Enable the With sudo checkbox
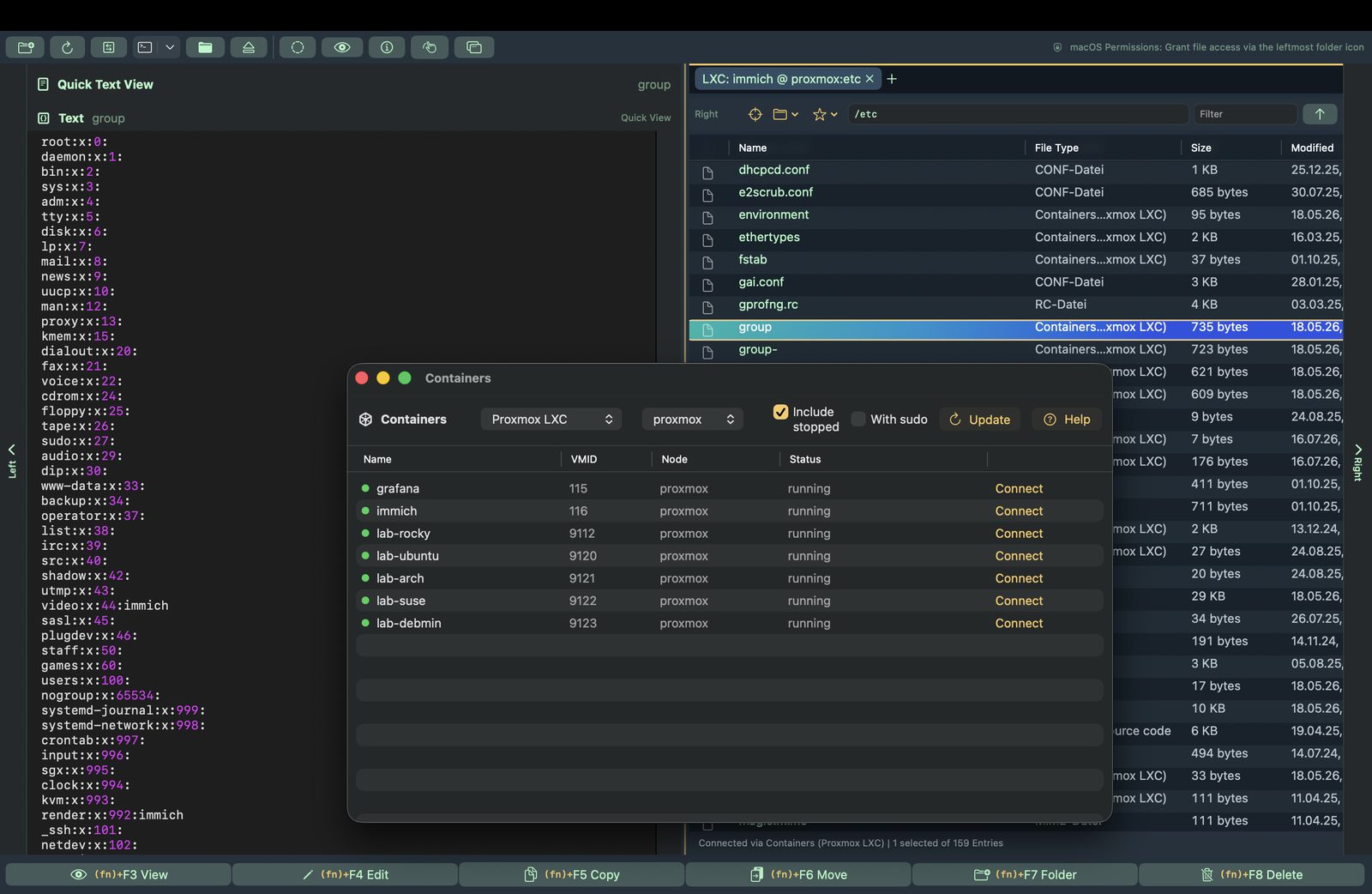Image resolution: width=1372 pixels, height=894 pixels. [857, 419]
